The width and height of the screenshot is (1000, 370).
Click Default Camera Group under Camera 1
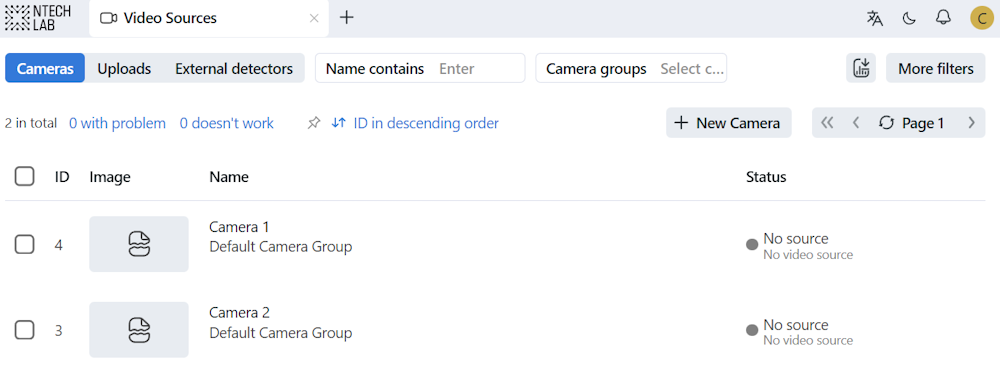coord(281,246)
